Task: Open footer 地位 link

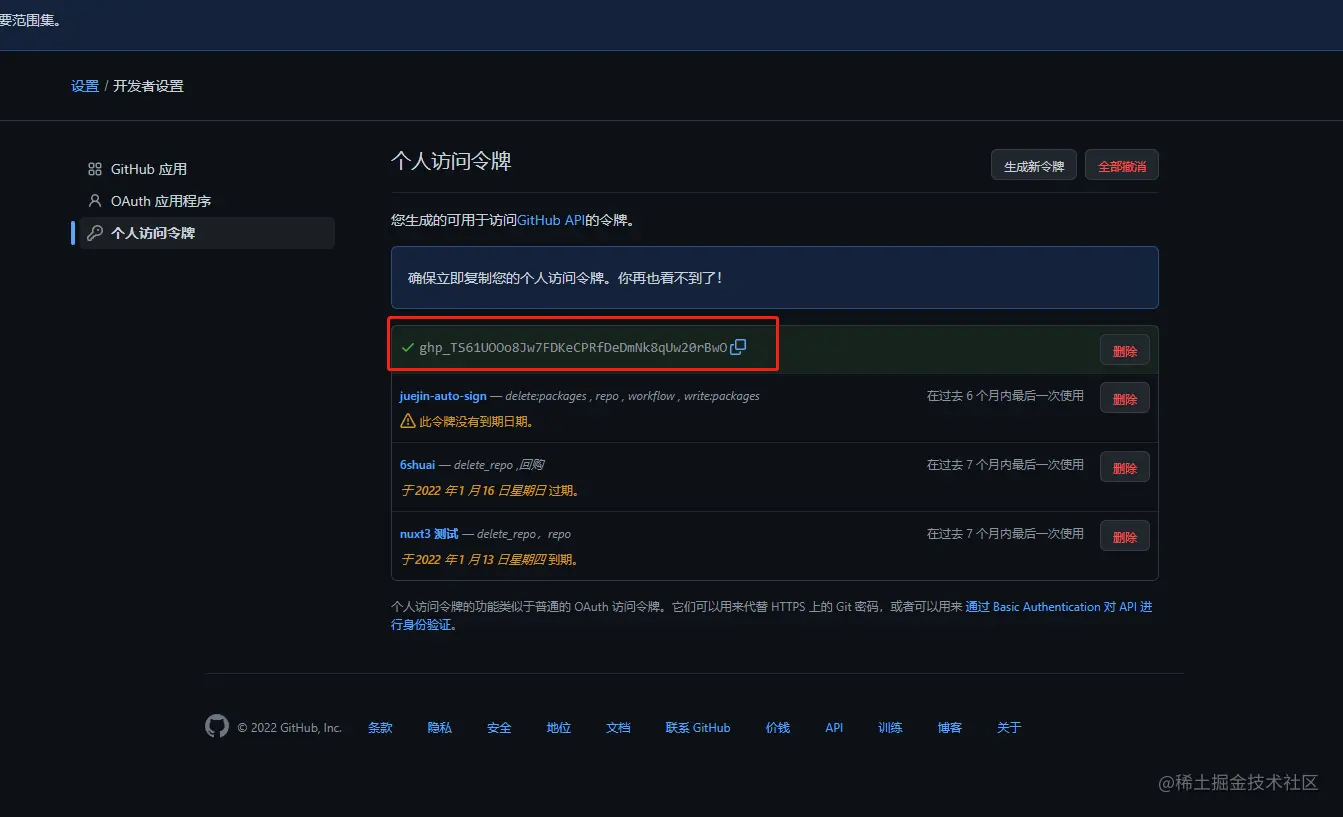Action: pyautogui.click(x=559, y=728)
